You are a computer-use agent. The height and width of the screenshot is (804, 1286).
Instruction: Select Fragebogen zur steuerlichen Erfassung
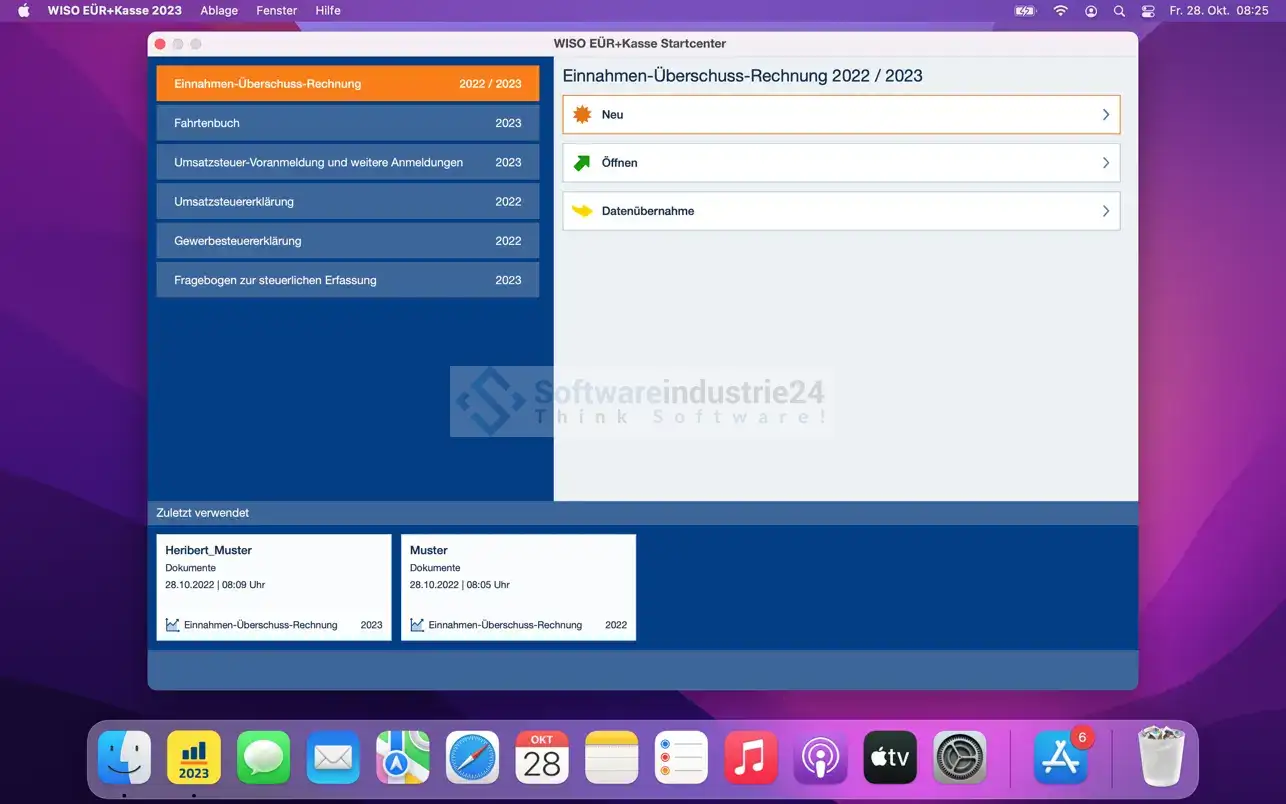point(347,280)
